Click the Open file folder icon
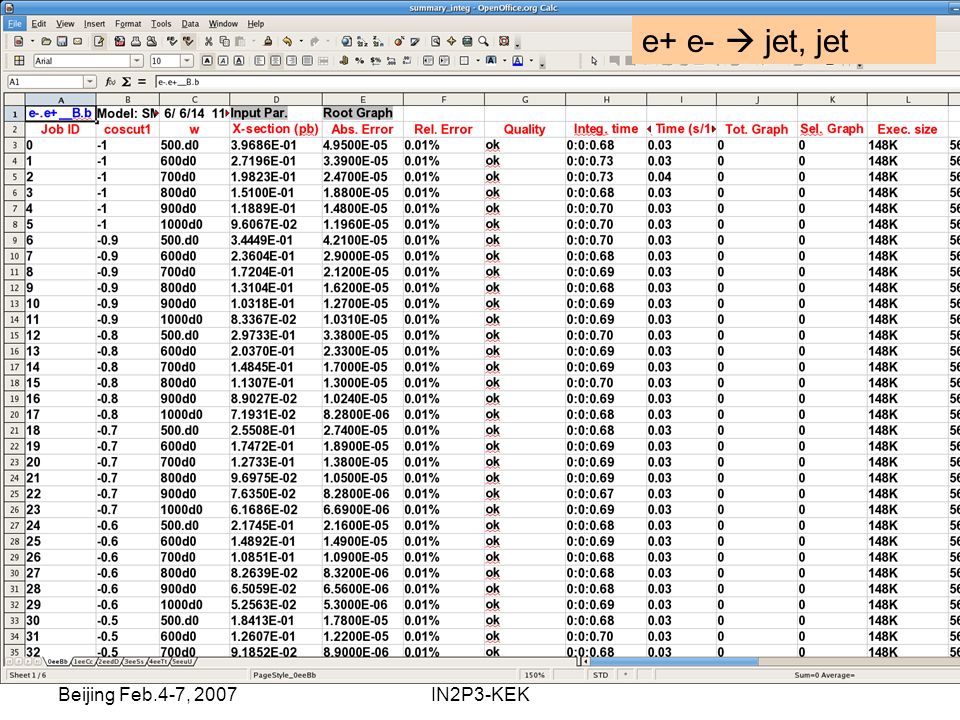 coord(46,41)
